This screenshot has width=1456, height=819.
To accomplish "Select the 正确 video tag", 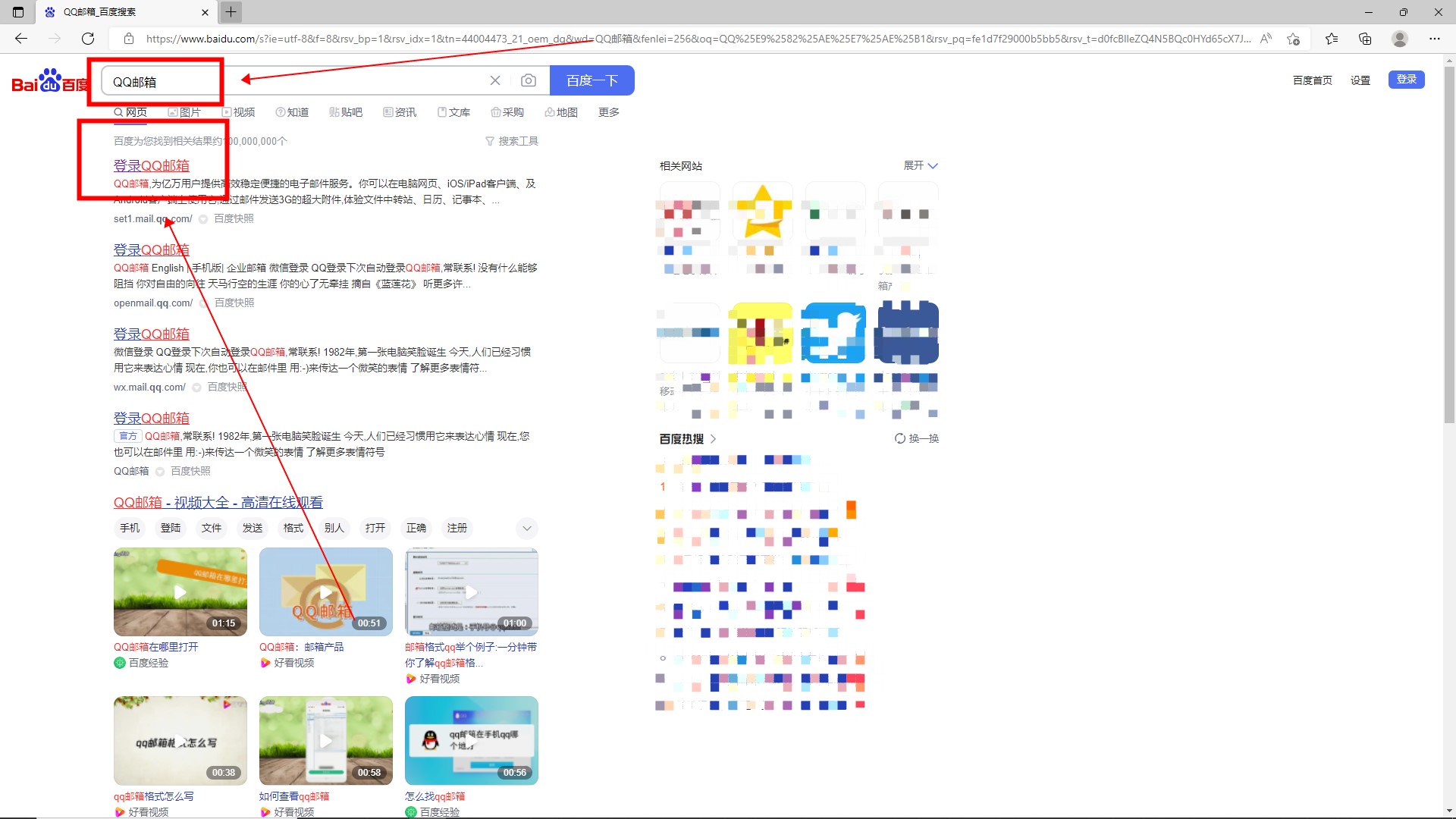I will pos(416,528).
